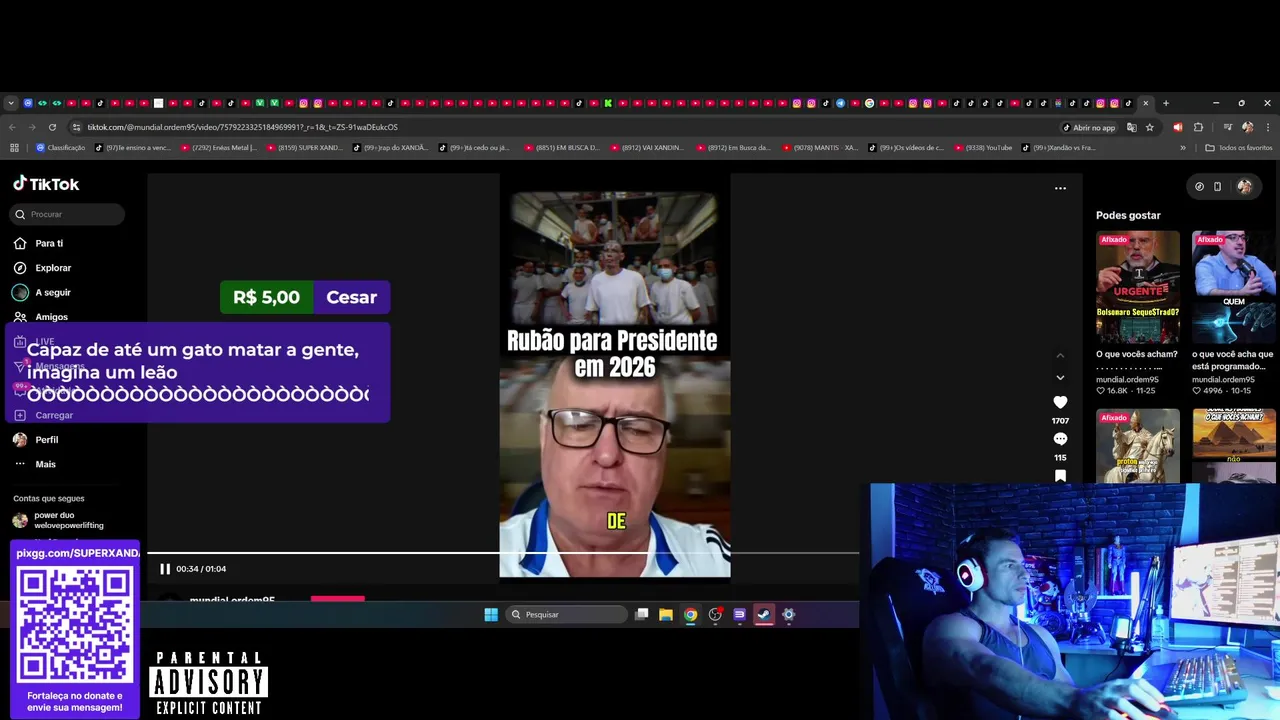This screenshot has height=720, width=1280.
Task: Click the phone app icon in top-right pill
Action: [x=1217, y=186]
